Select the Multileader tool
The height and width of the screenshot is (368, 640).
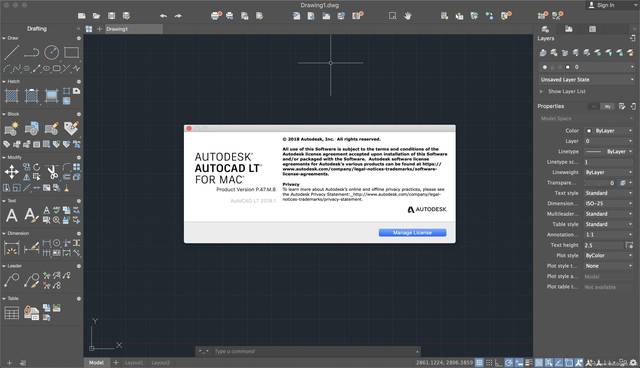pyautogui.click(x=11, y=280)
